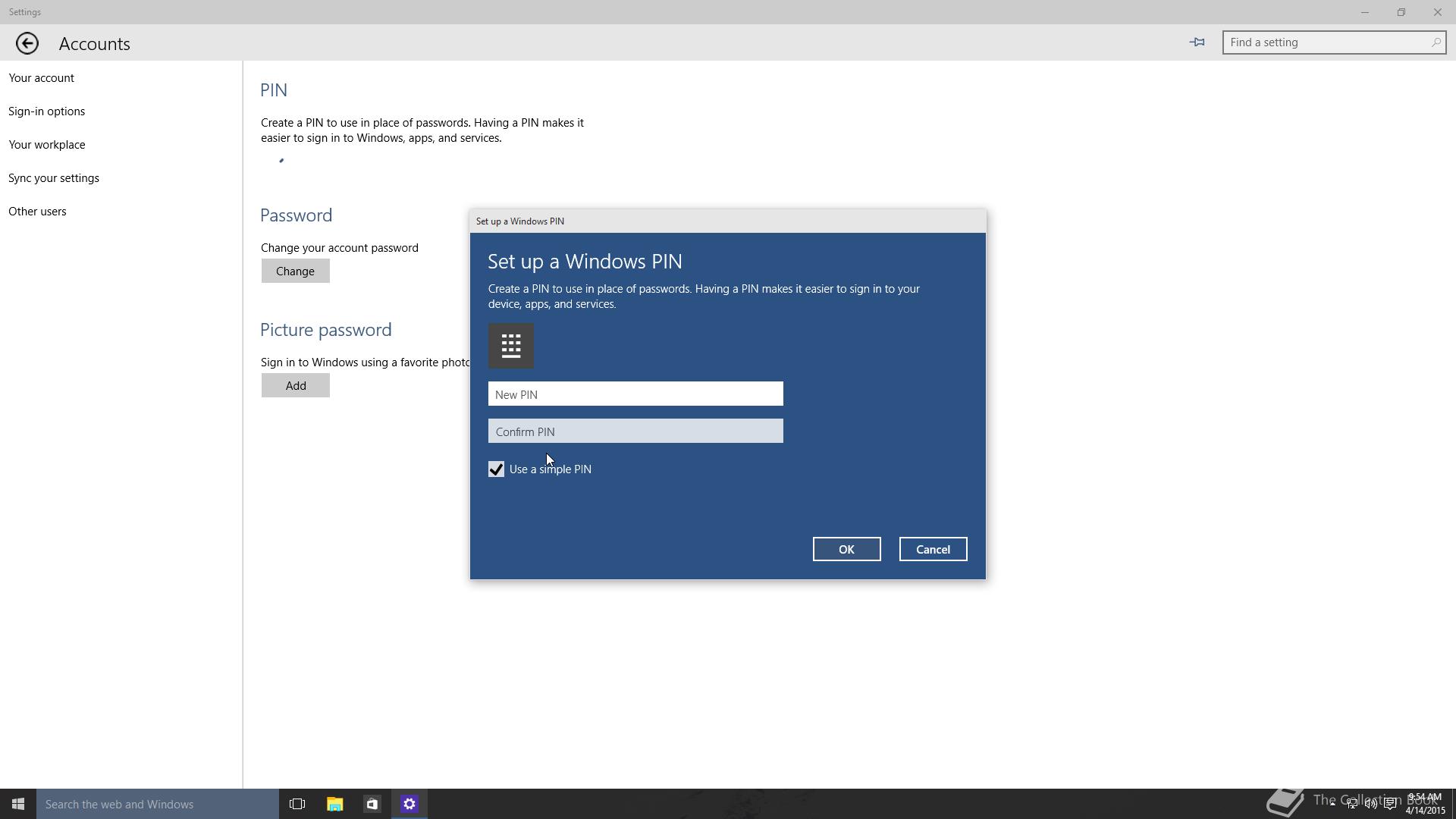The width and height of the screenshot is (1456, 819).
Task: Close the Settings window
Action: click(x=1437, y=12)
